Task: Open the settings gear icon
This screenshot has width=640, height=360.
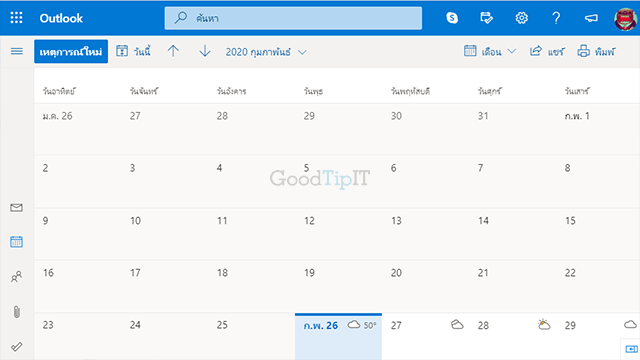Action: click(521, 18)
